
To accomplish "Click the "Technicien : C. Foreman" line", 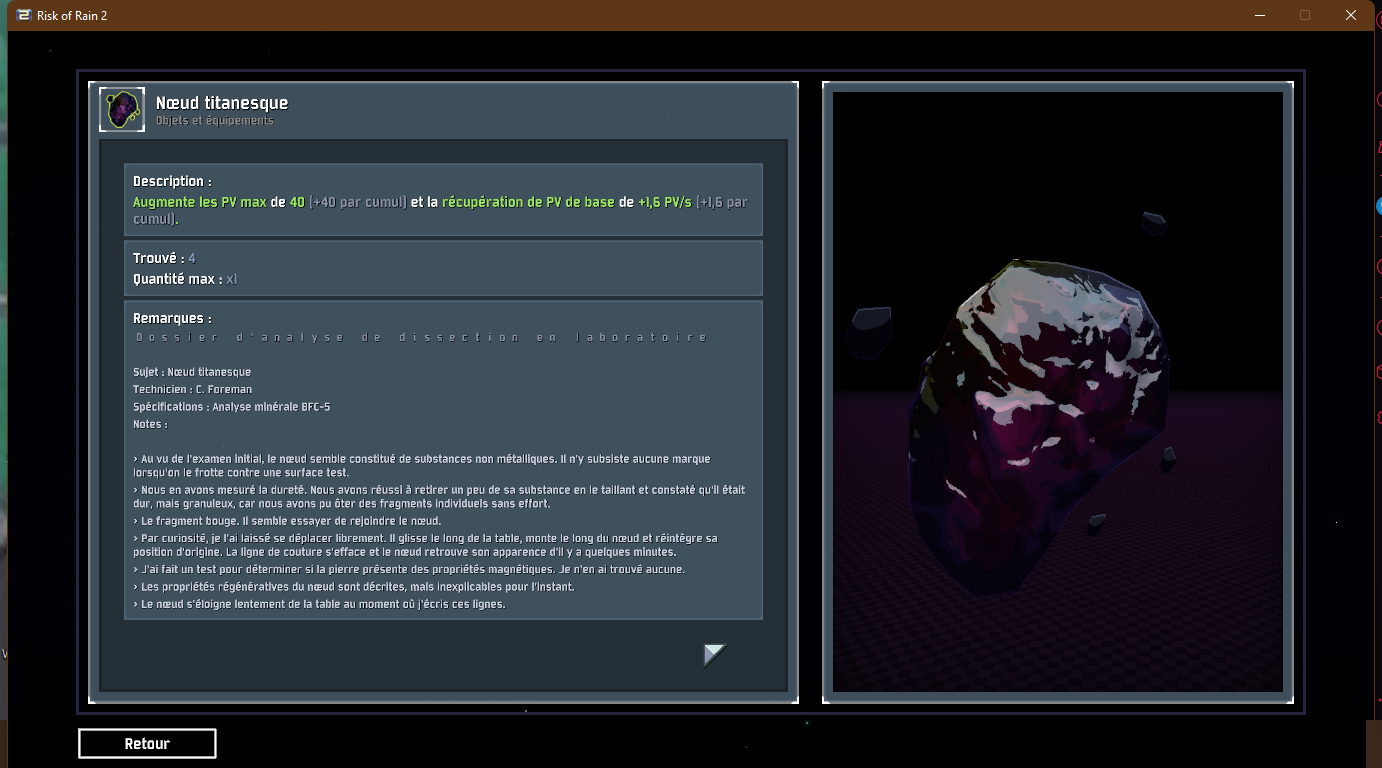I will 192,389.
